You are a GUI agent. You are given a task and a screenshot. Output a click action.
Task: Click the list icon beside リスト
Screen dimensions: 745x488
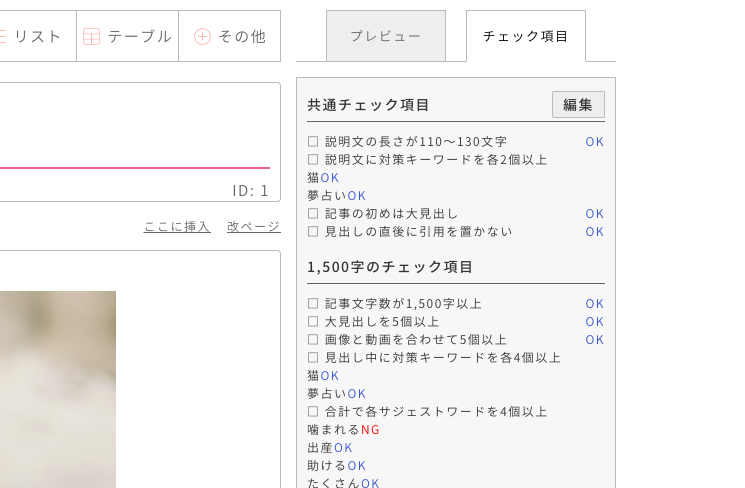pos(3,37)
